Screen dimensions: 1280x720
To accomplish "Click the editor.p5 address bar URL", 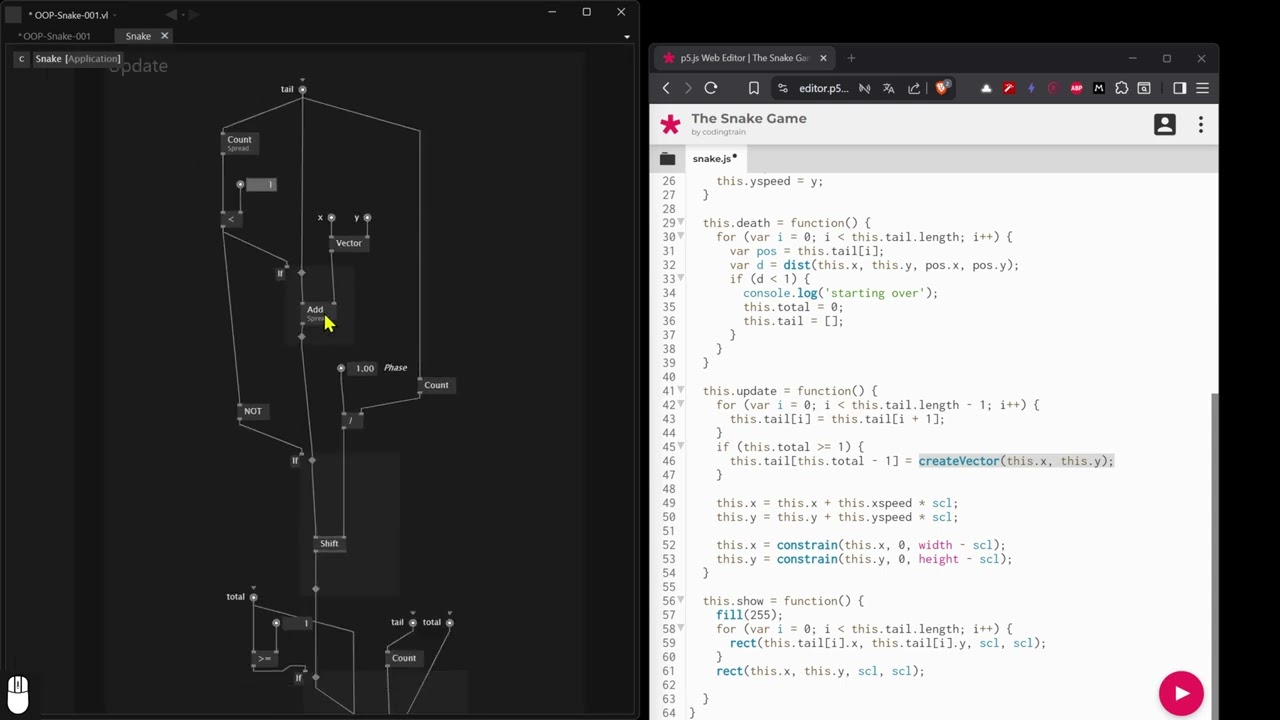I will coord(823,88).
